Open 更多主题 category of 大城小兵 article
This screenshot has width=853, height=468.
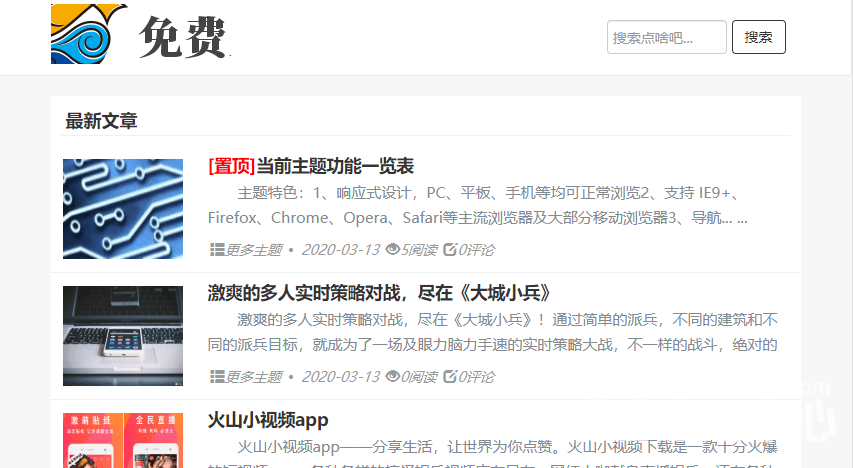click(254, 377)
